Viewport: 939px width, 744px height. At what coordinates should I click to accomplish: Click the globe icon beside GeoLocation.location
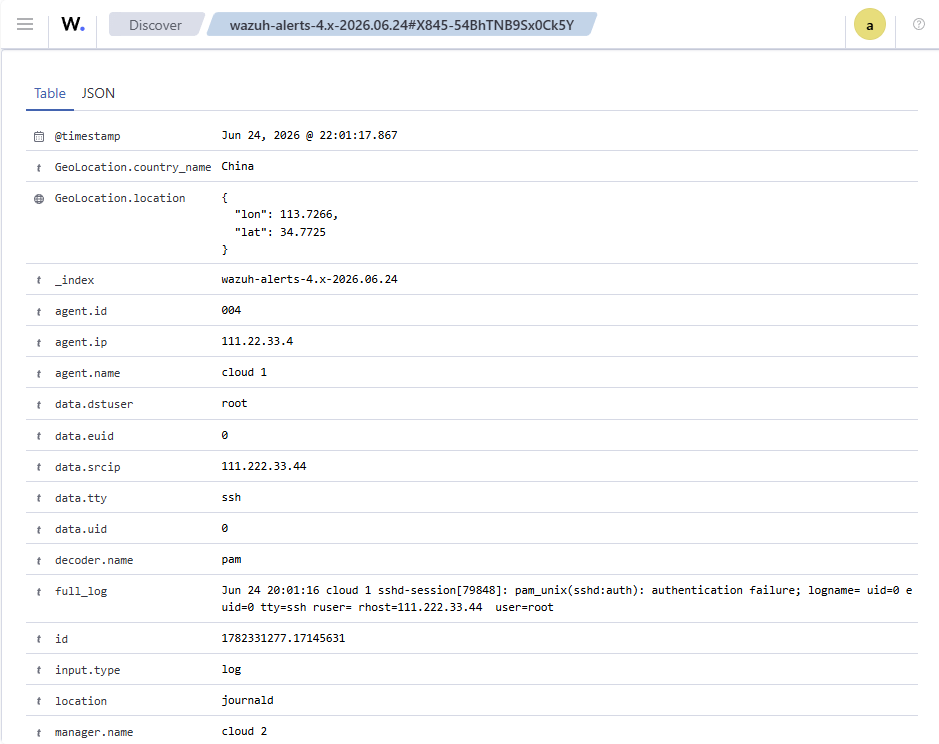click(39, 199)
